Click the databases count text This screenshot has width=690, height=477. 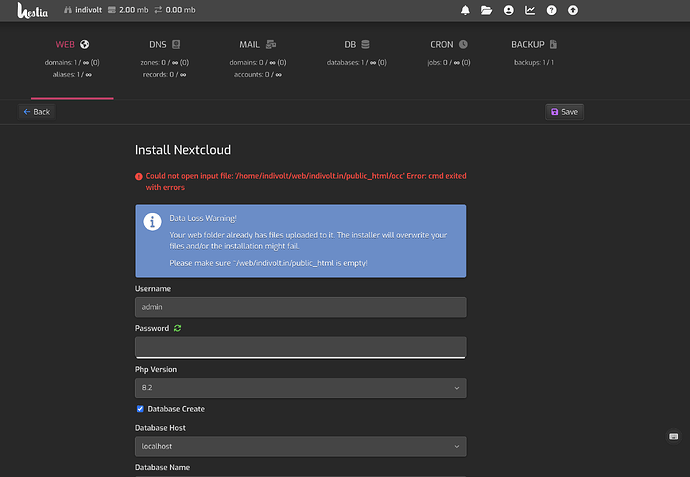pos(356,62)
